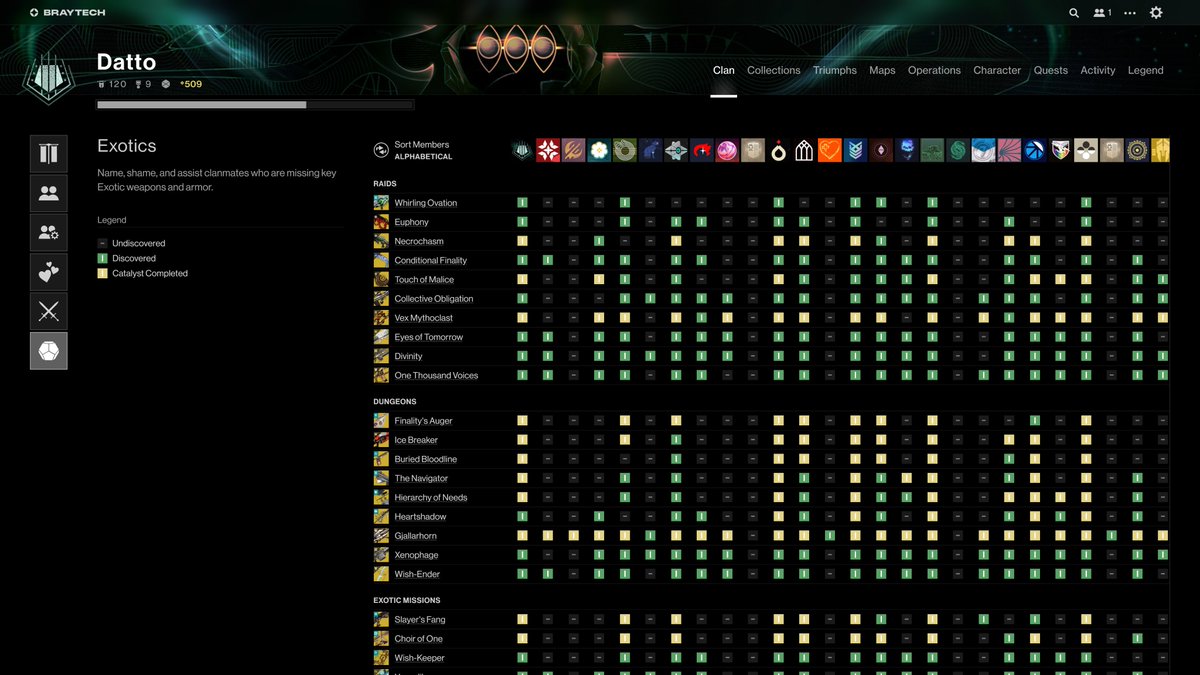Image resolution: width=1200 pixels, height=675 pixels.
Task: Open the Quests tab
Action: click(x=1051, y=70)
